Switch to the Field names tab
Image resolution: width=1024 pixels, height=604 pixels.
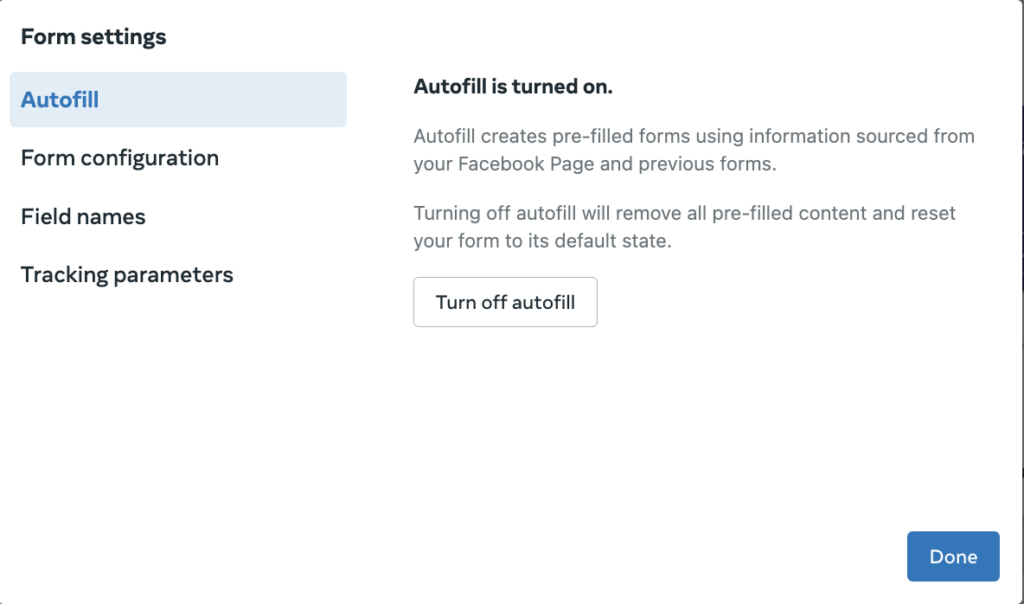click(83, 217)
